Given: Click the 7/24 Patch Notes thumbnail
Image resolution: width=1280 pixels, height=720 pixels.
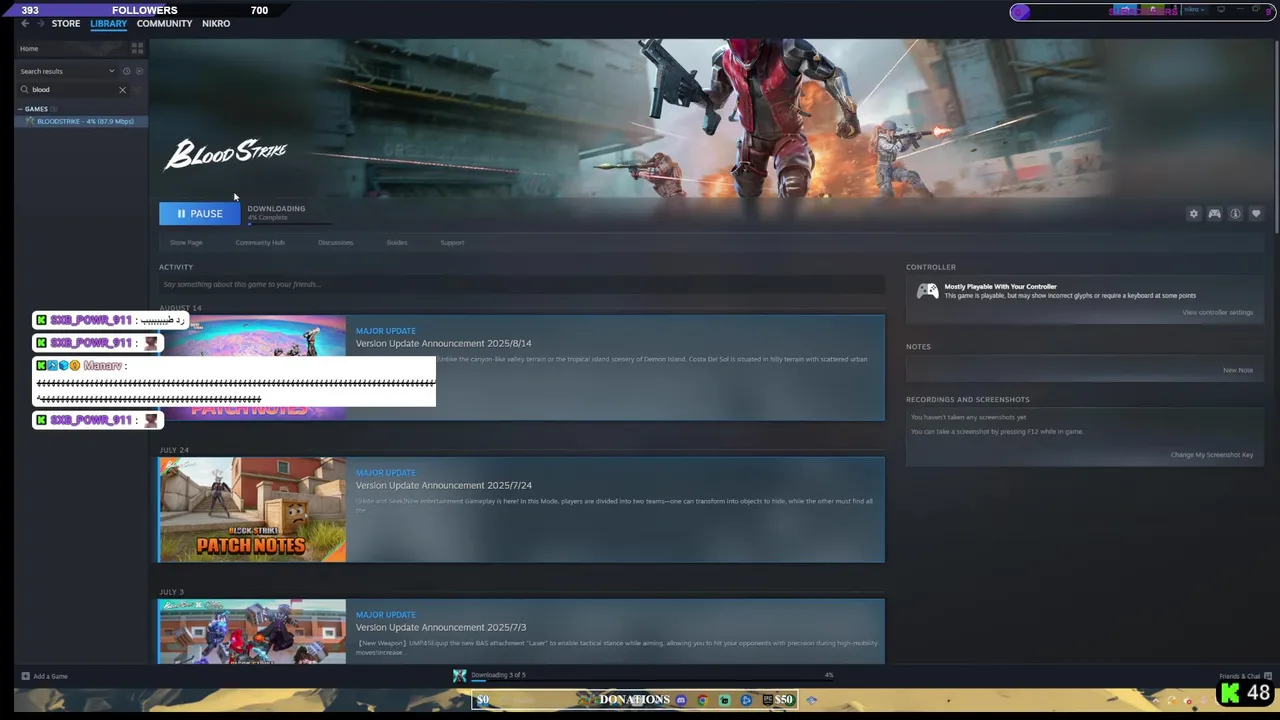Looking at the screenshot, I should (252, 510).
